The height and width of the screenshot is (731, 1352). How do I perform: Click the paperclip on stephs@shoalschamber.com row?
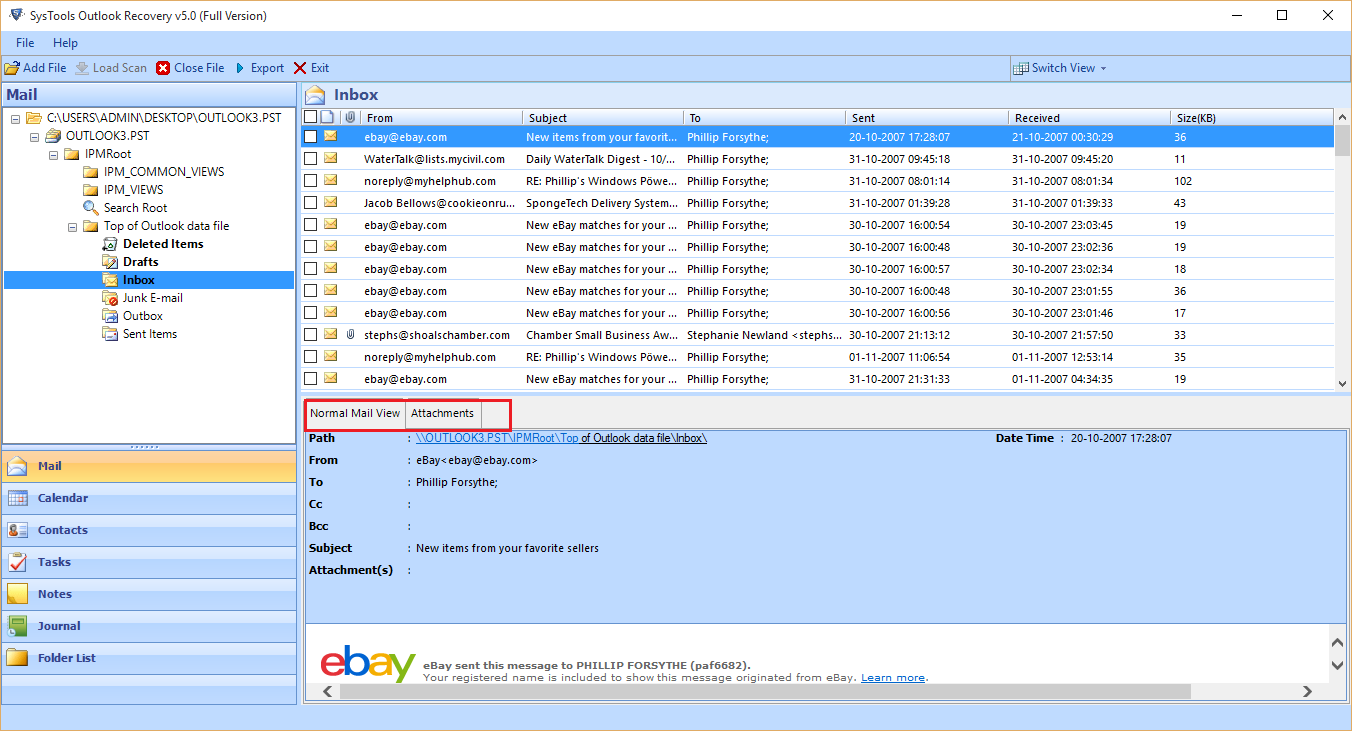coord(350,335)
